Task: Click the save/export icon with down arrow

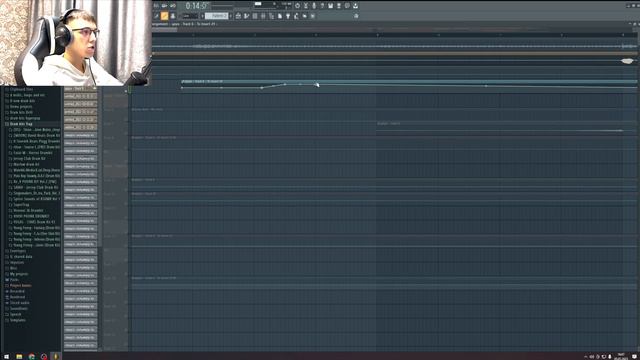Action: click(356, 6)
